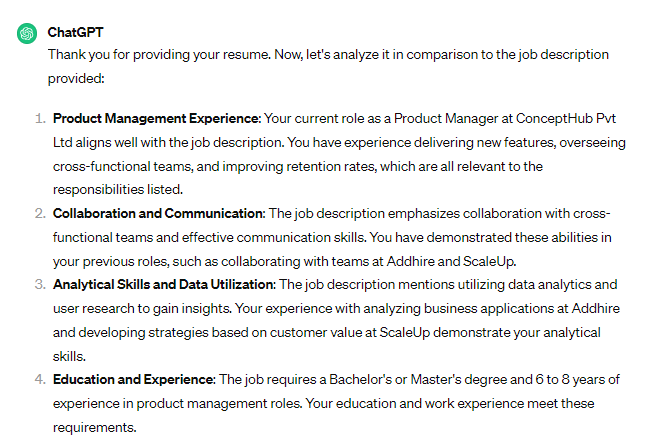Image resolution: width=651 pixels, height=446 pixels.
Task: Click the ChatGPT logo avatar icon
Action: click(27, 33)
